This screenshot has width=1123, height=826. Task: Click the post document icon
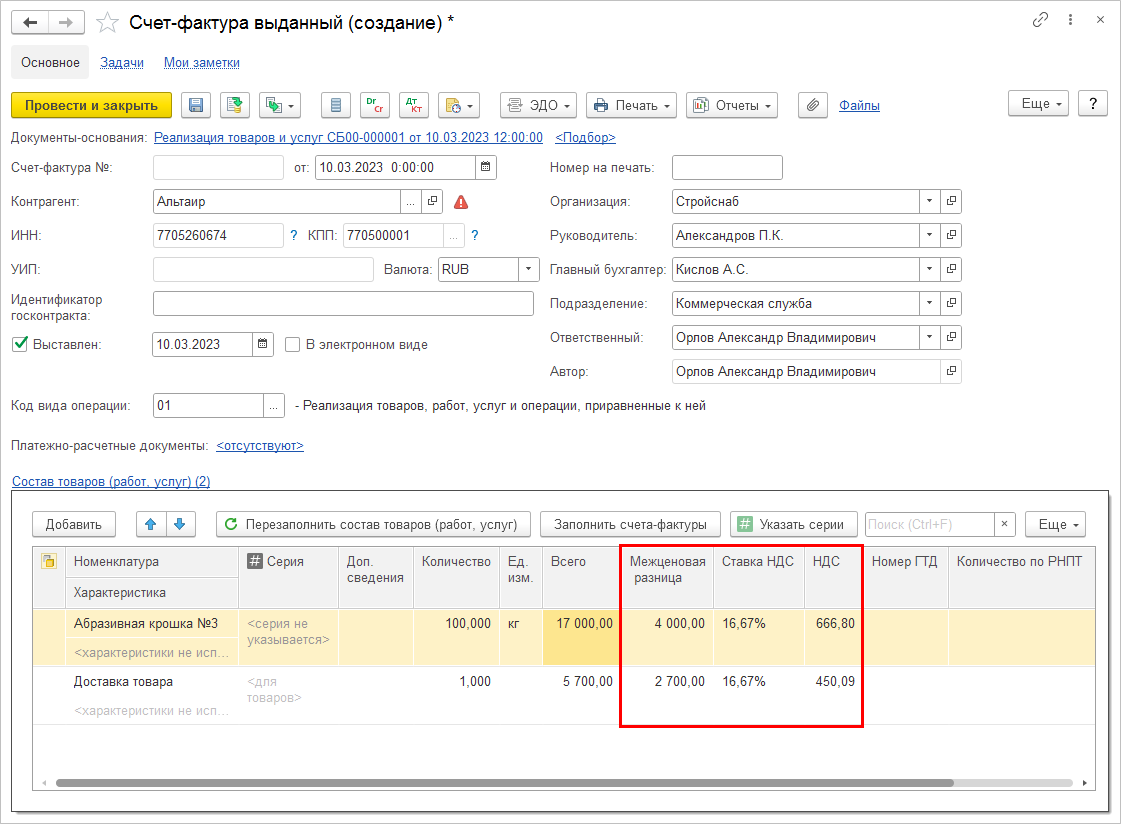click(x=235, y=105)
